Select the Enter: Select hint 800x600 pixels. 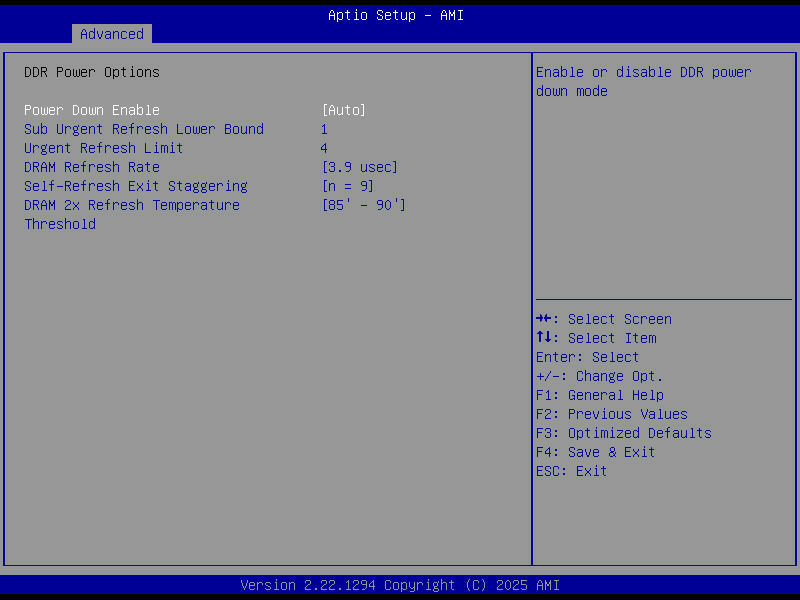coord(586,356)
